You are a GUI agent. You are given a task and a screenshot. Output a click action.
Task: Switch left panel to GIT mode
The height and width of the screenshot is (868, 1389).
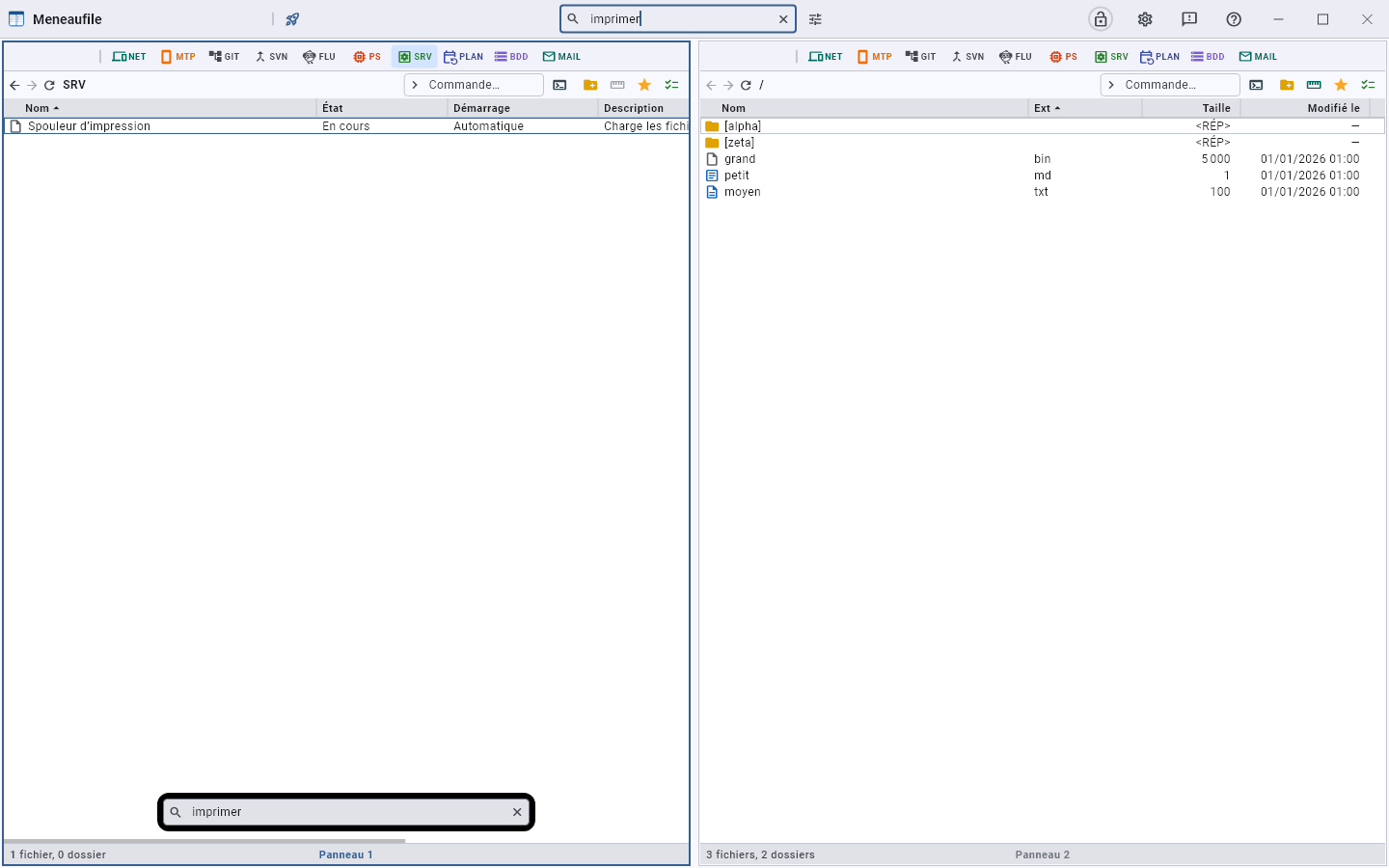point(224,57)
